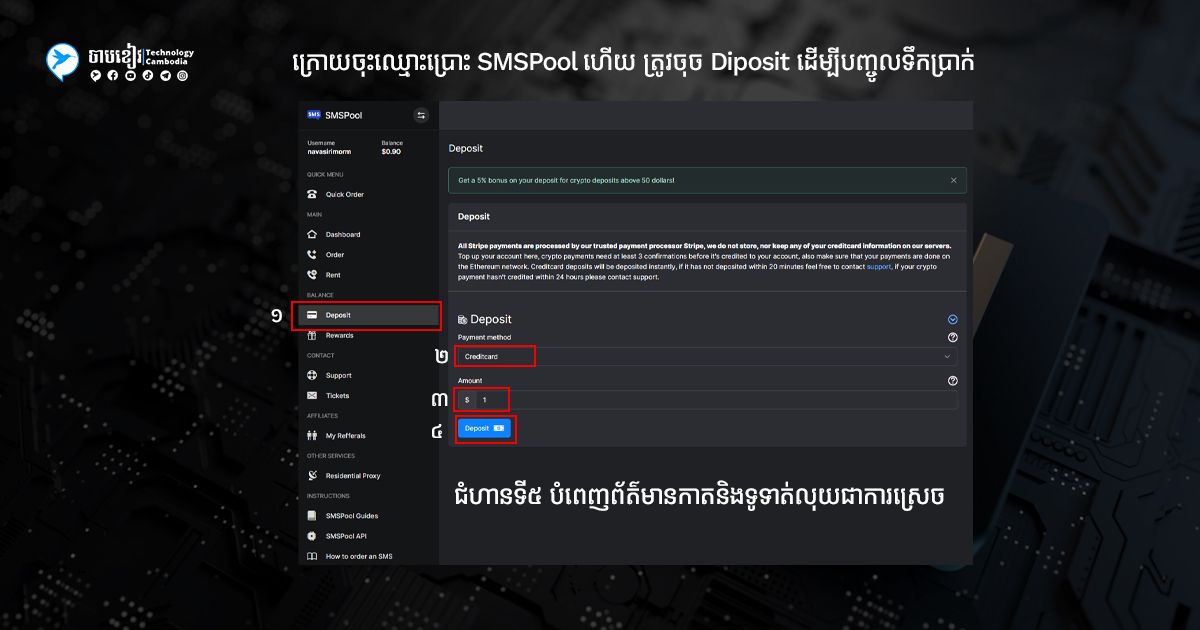This screenshot has width=1200, height=630.
Task: Click the bold Stripe payments notice text
Action: click(705, 246)
